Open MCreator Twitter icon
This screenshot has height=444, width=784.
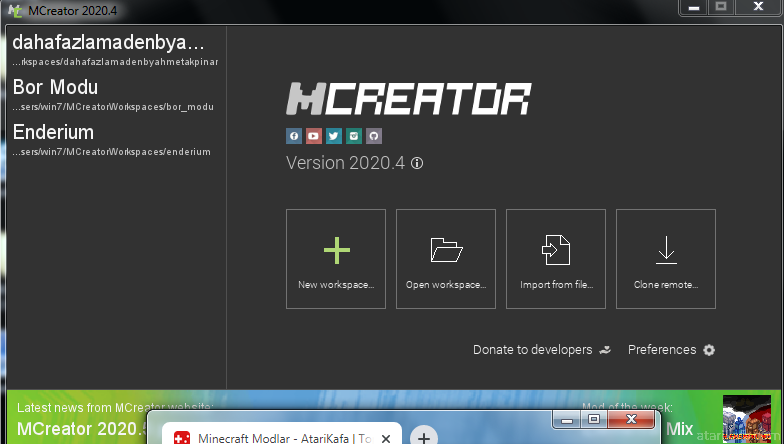click(334, 136)
